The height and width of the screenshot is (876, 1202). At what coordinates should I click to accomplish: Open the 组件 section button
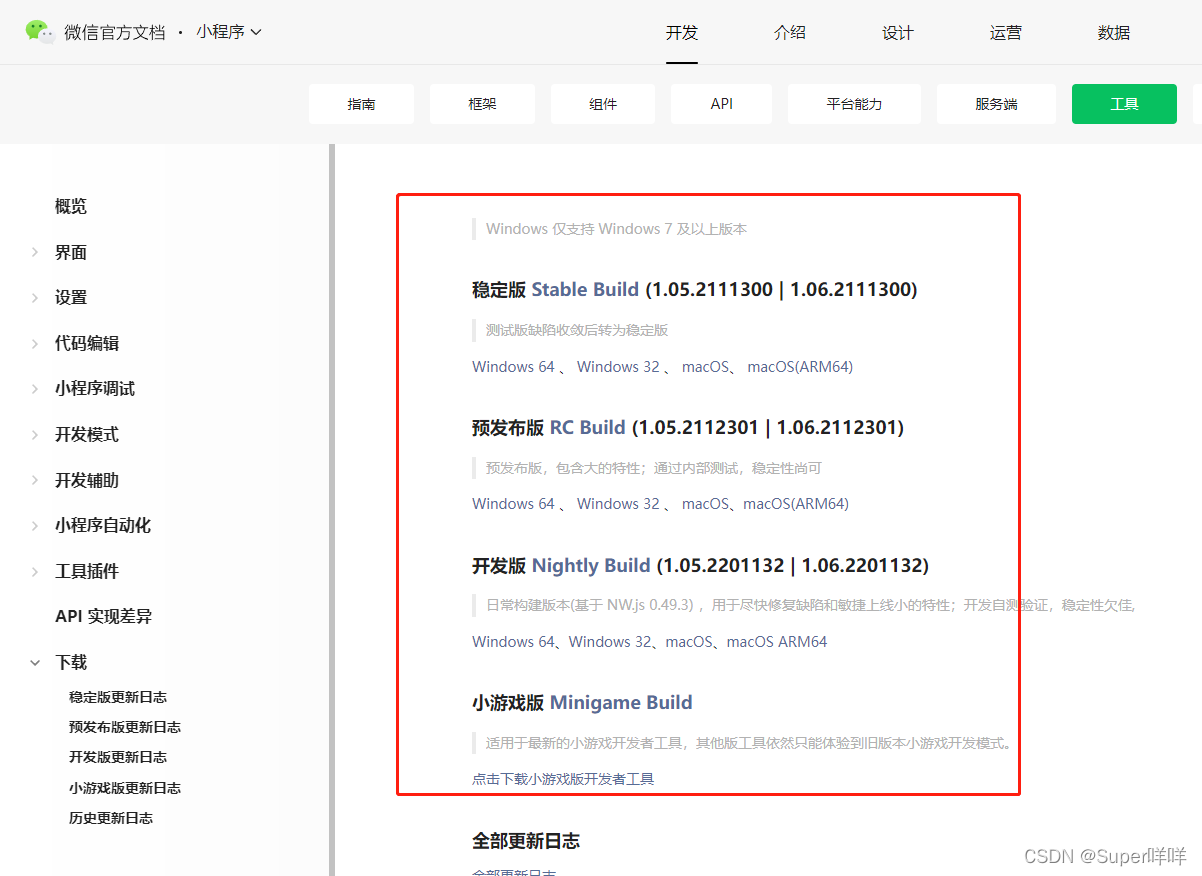(603, 104)
